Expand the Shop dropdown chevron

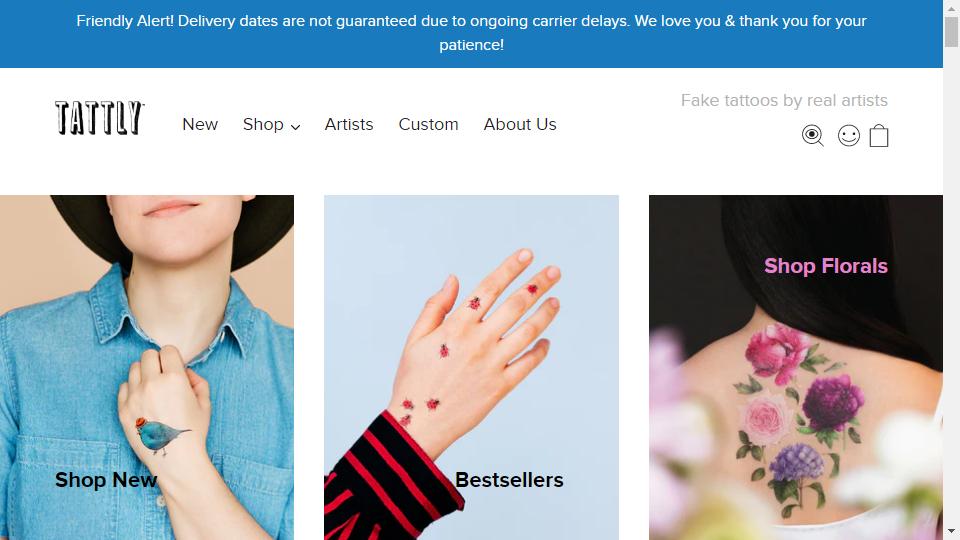pyautogui.click(x=295, y=127)
